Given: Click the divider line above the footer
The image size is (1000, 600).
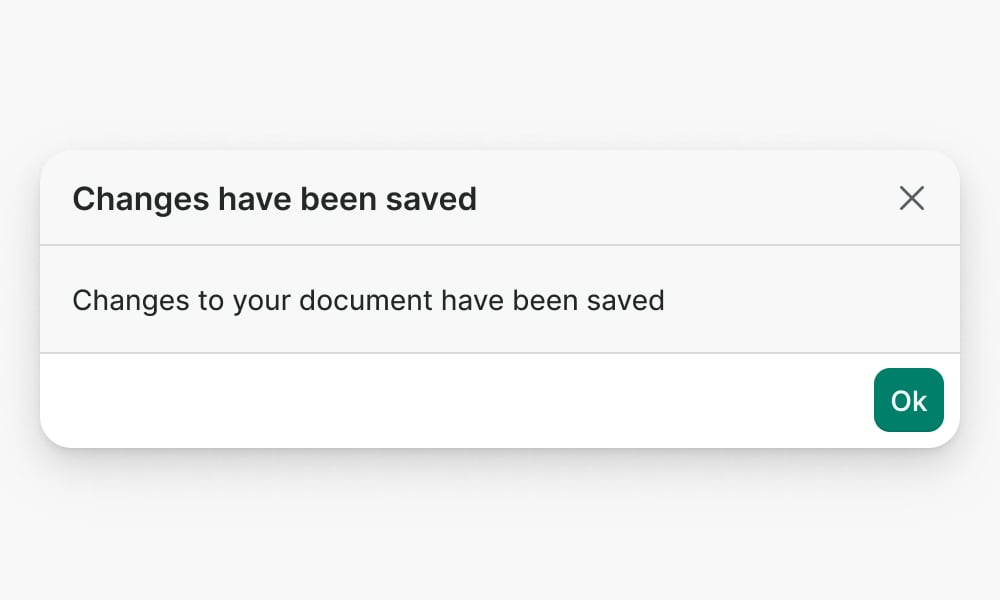Looking at the screenshot, I should [x=500, y=353].
